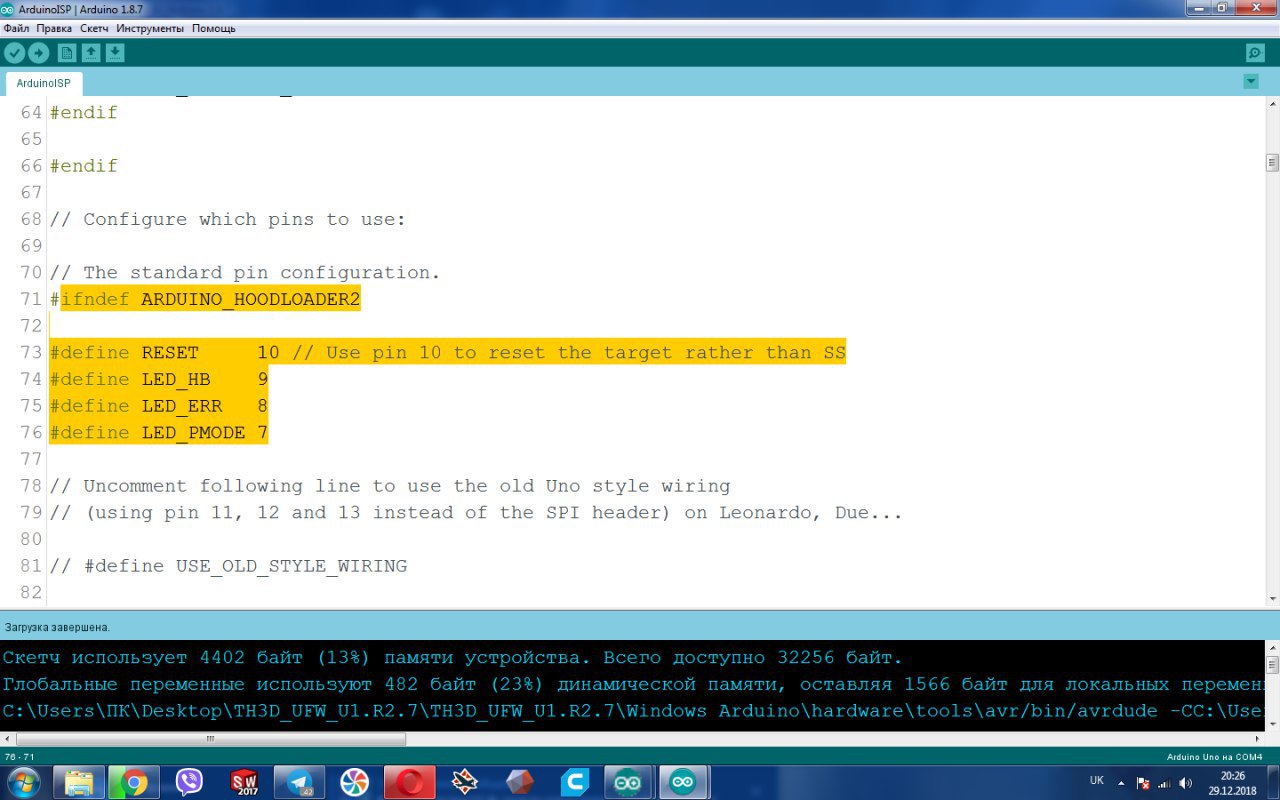
Task: Click the avrdude path console line
Action: click(x=634, y=711)
